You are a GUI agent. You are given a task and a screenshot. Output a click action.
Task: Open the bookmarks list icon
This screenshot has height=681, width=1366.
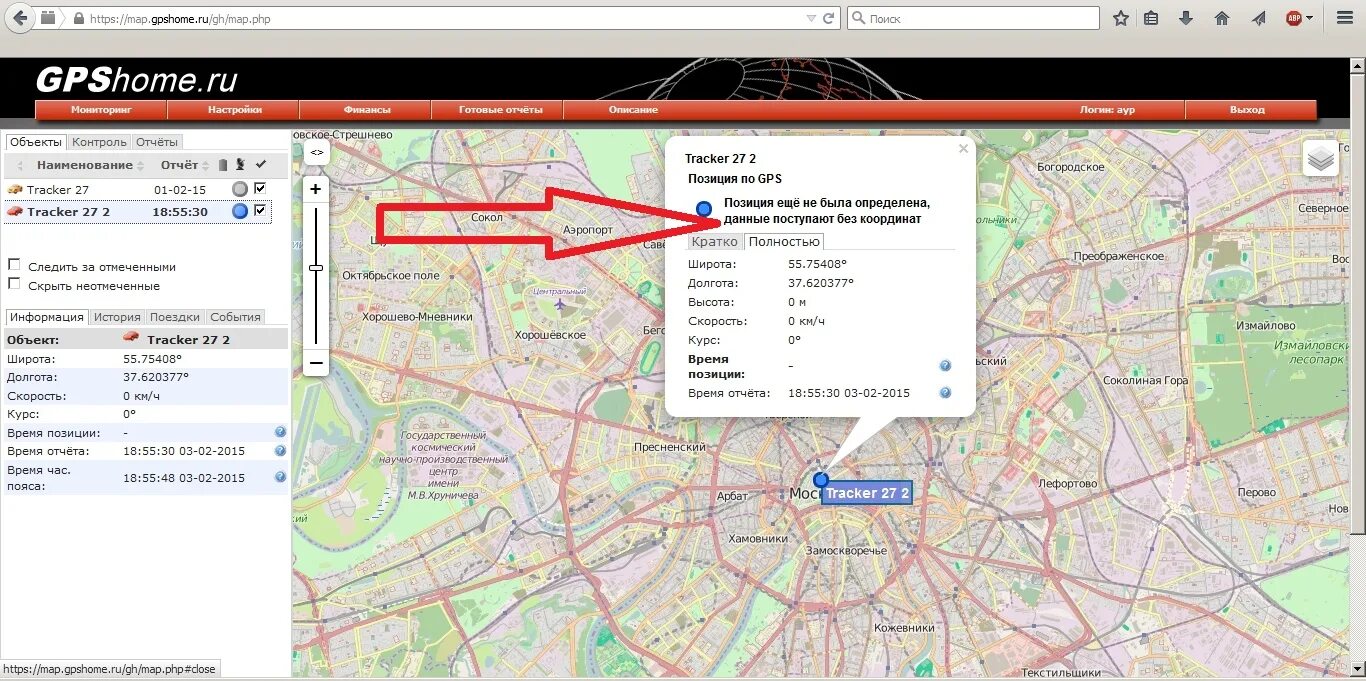pyautogui.click(x=1151, y=18)
